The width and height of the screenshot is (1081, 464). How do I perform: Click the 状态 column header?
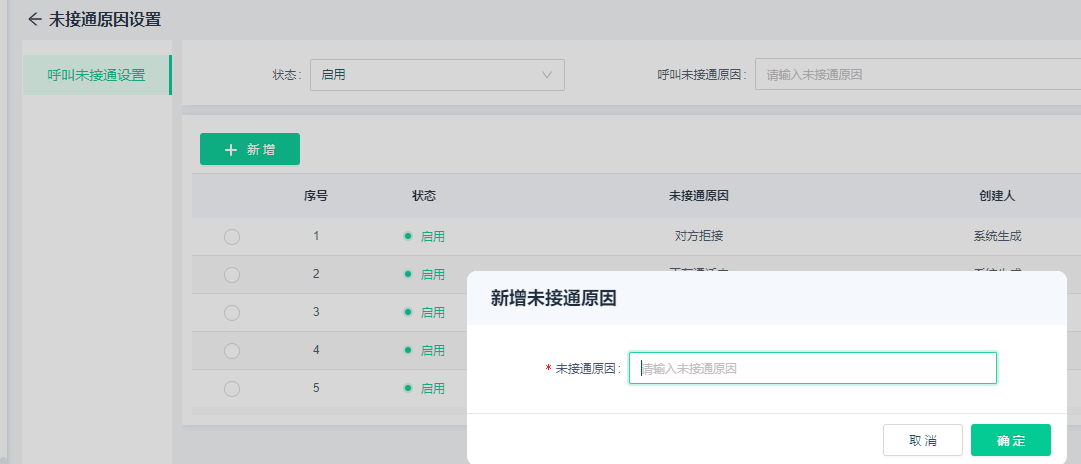pos(424,196)
